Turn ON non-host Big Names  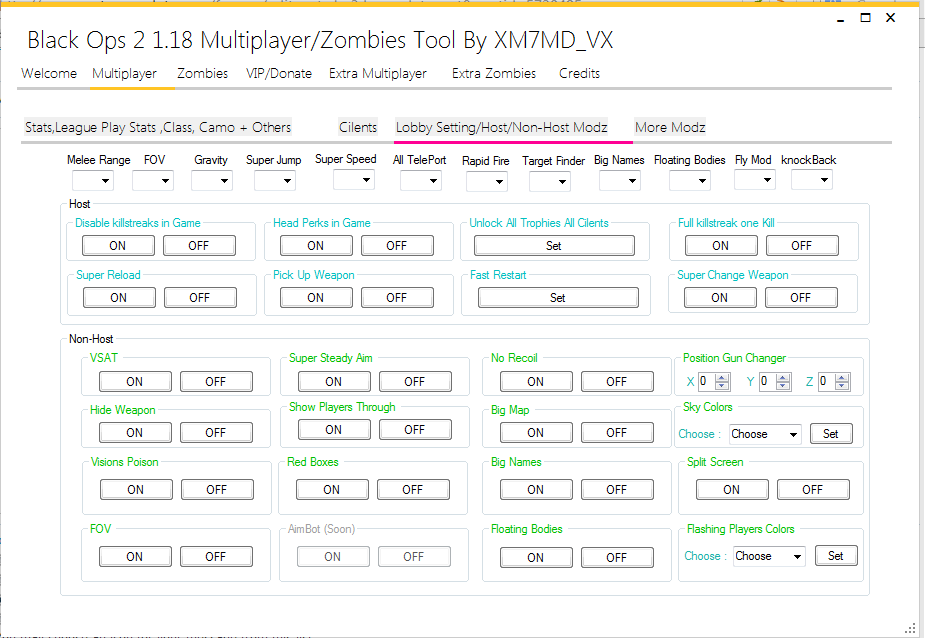536,490
